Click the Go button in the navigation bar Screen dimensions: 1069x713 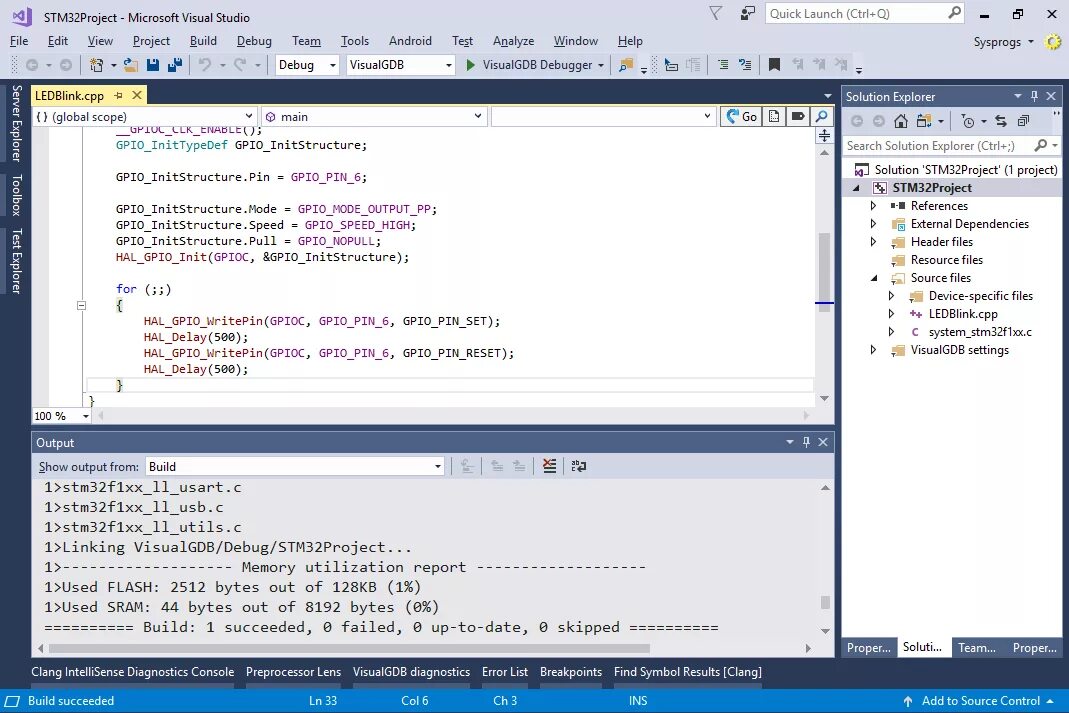741,117
